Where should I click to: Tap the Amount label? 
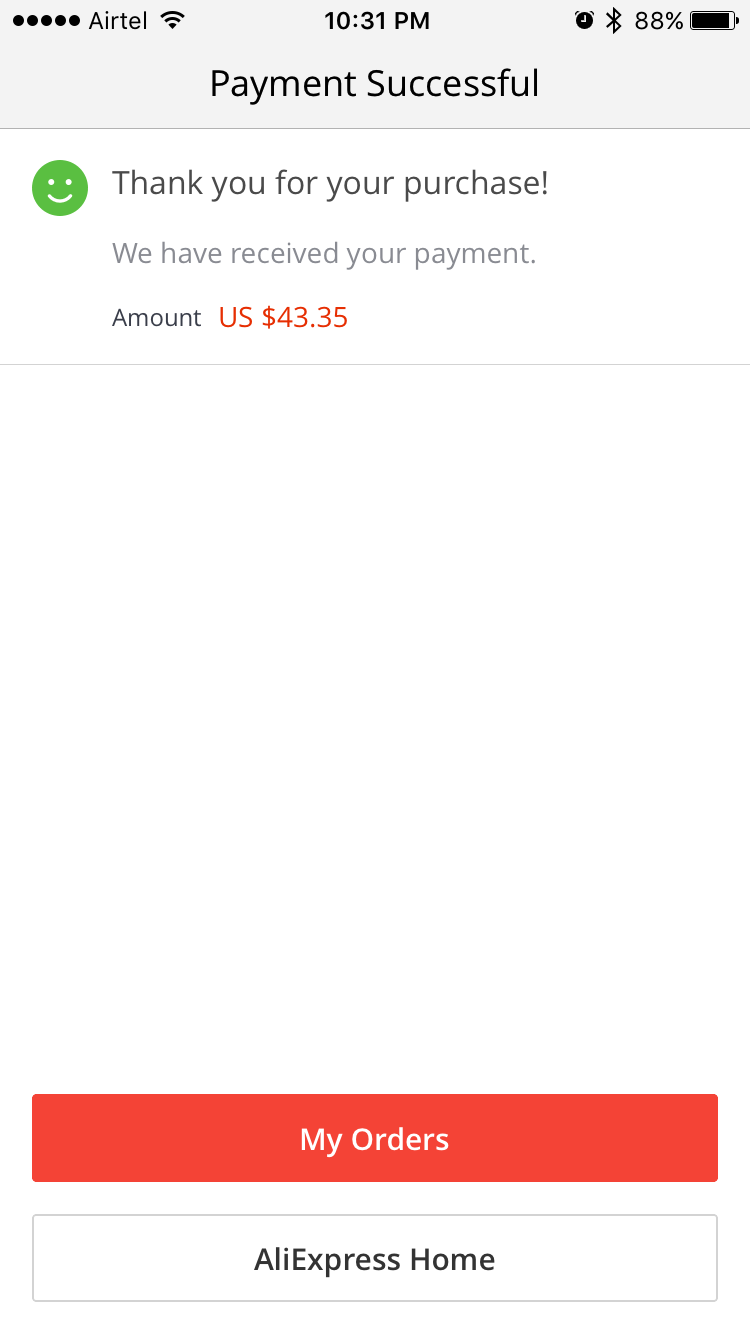tap(157, 318)
